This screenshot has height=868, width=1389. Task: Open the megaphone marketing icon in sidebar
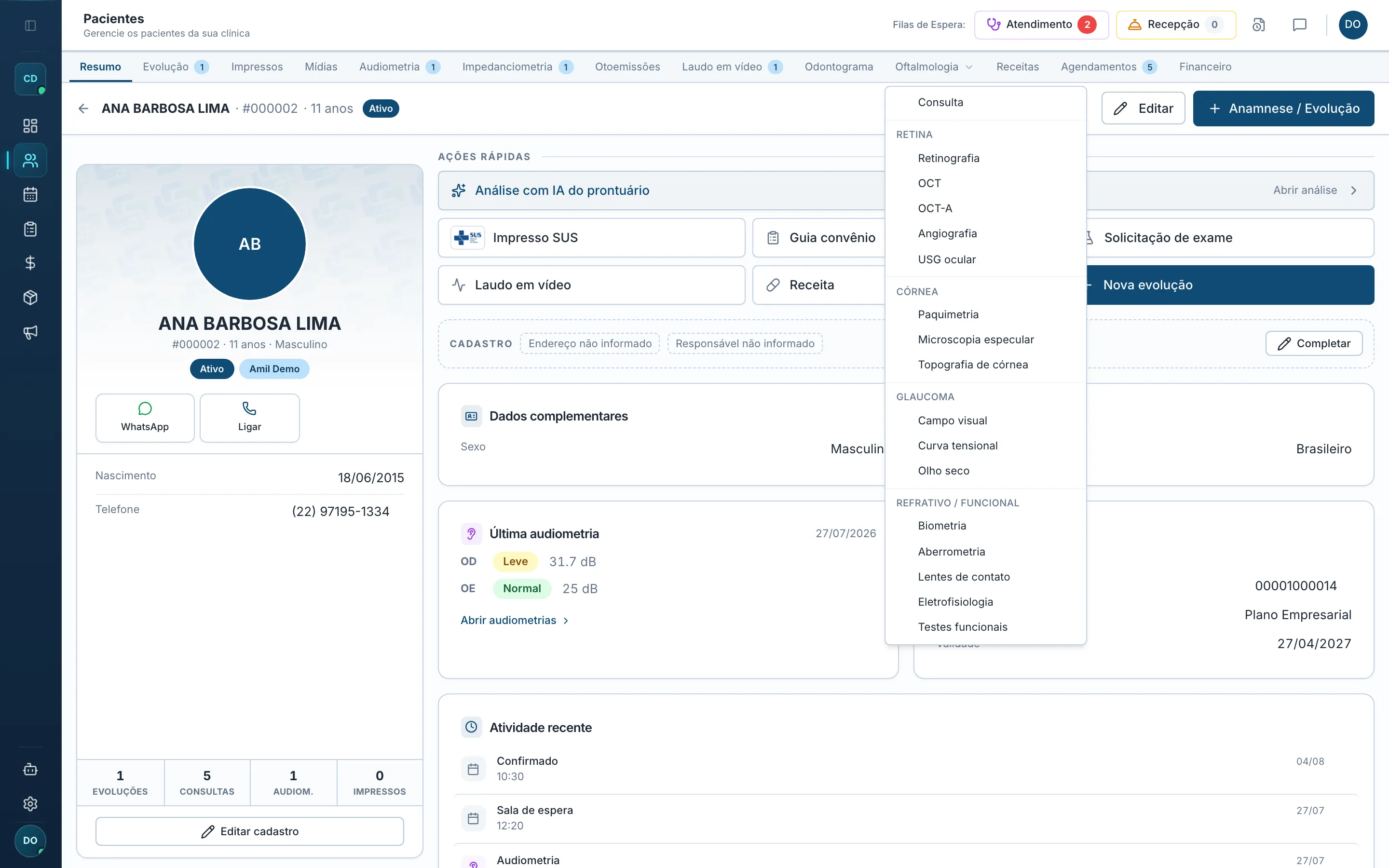click(30, 332)
